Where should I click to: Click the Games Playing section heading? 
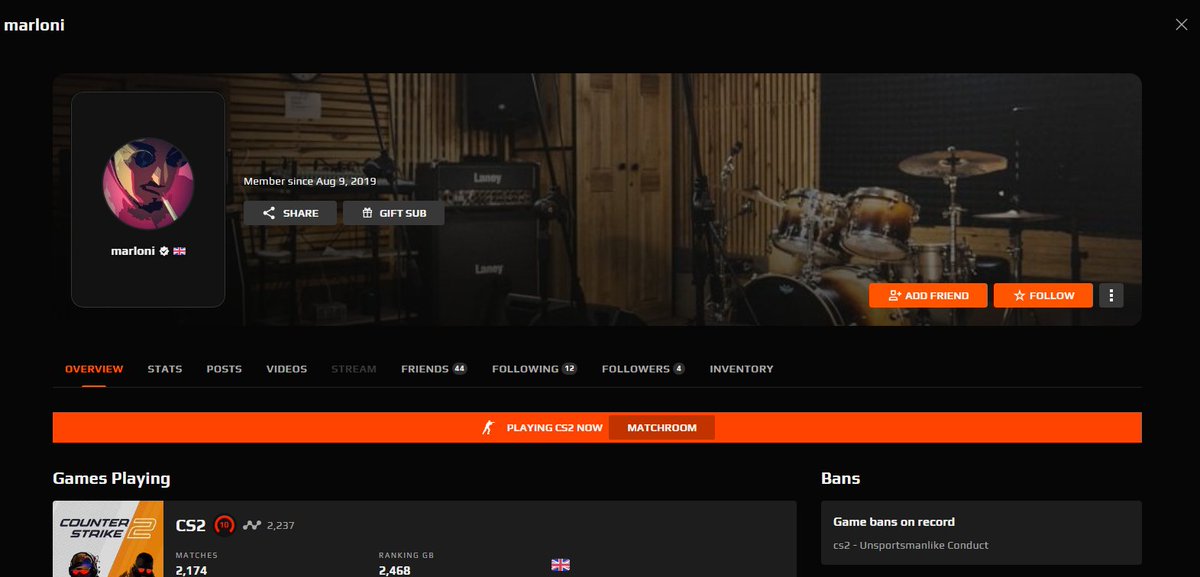coord(111,478)
